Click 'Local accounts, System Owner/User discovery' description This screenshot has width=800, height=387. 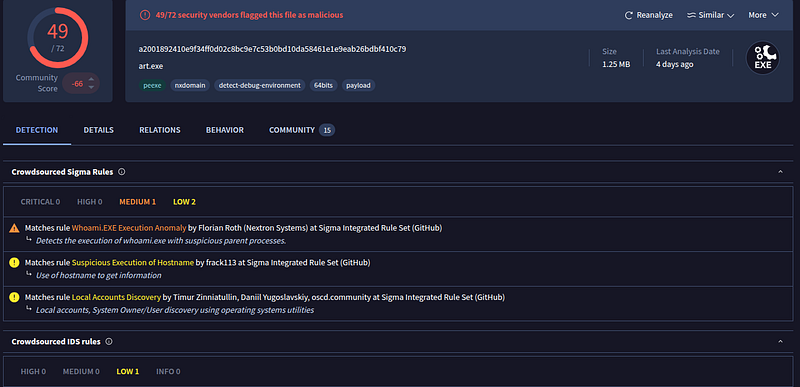[175, 309]
